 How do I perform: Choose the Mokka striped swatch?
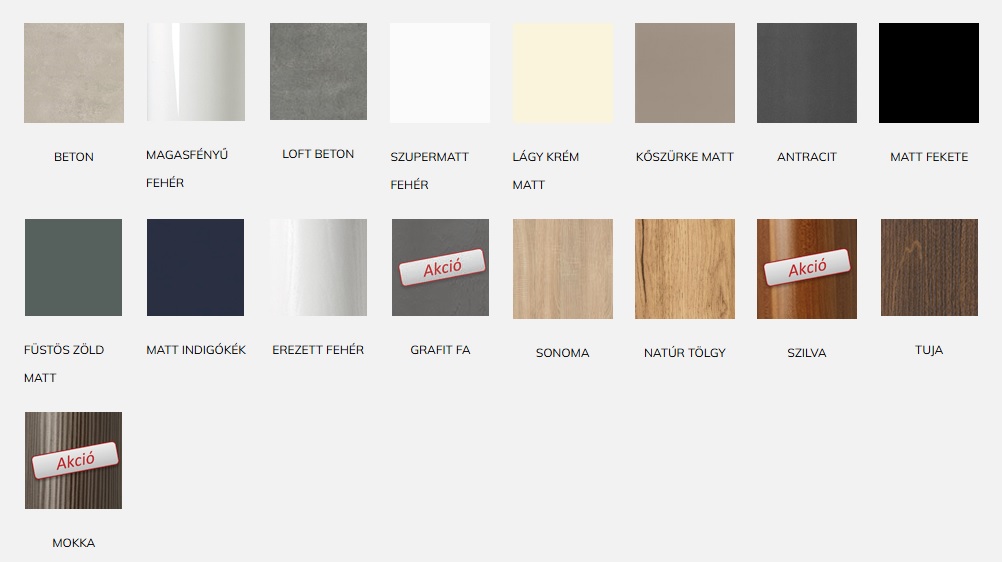click(x=73, y=460)
